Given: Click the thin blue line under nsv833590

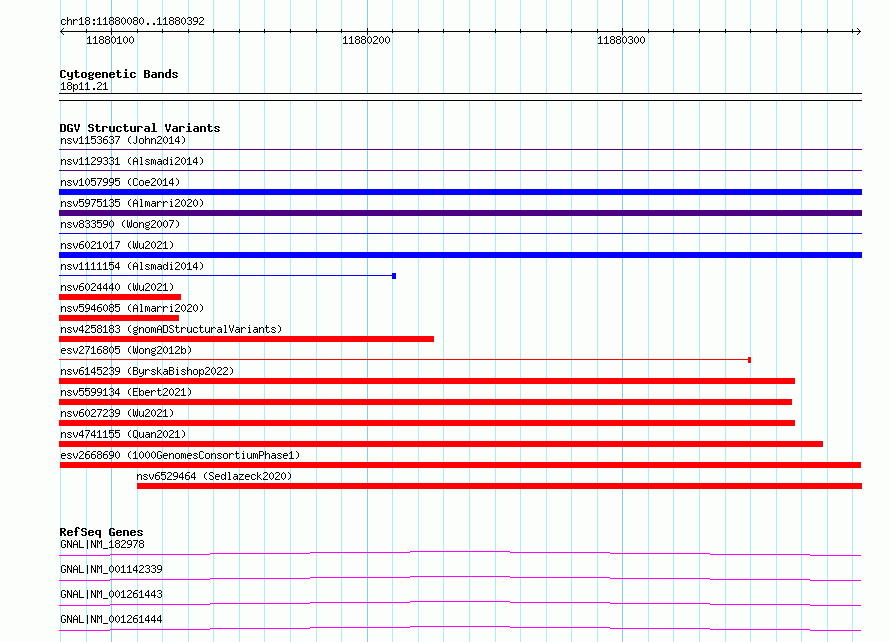Looking at the screenshot, I should pos(460,233).
